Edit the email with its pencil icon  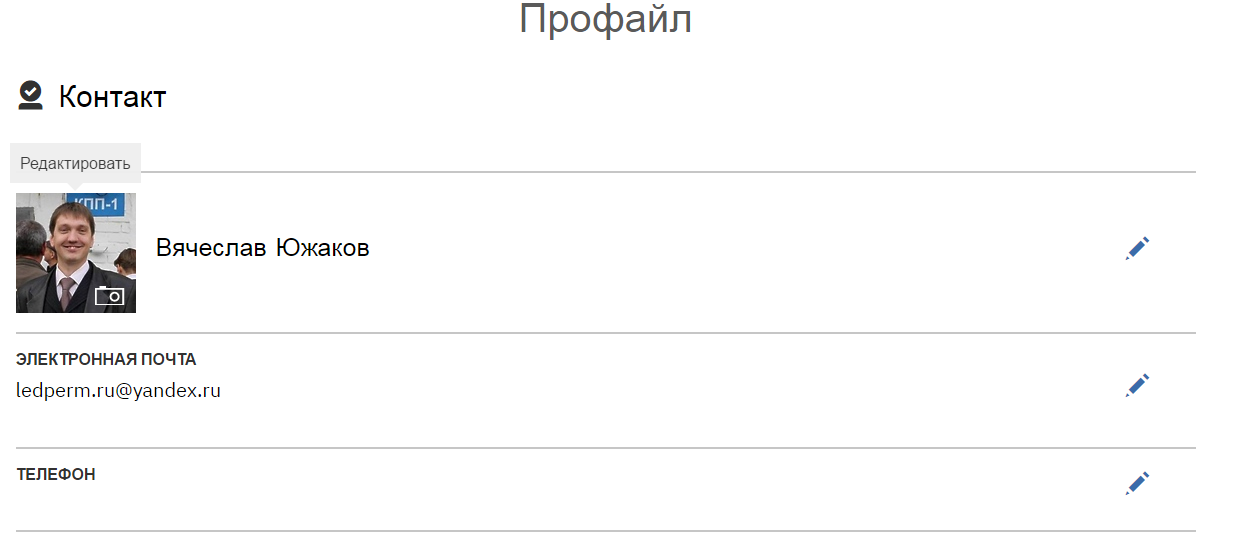(1137, 385)
